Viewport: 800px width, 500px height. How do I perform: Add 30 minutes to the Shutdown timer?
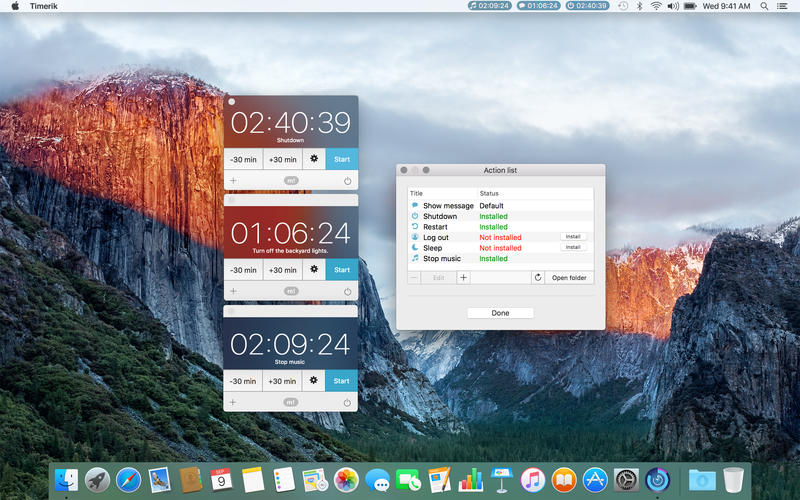(x=282, y=159)
